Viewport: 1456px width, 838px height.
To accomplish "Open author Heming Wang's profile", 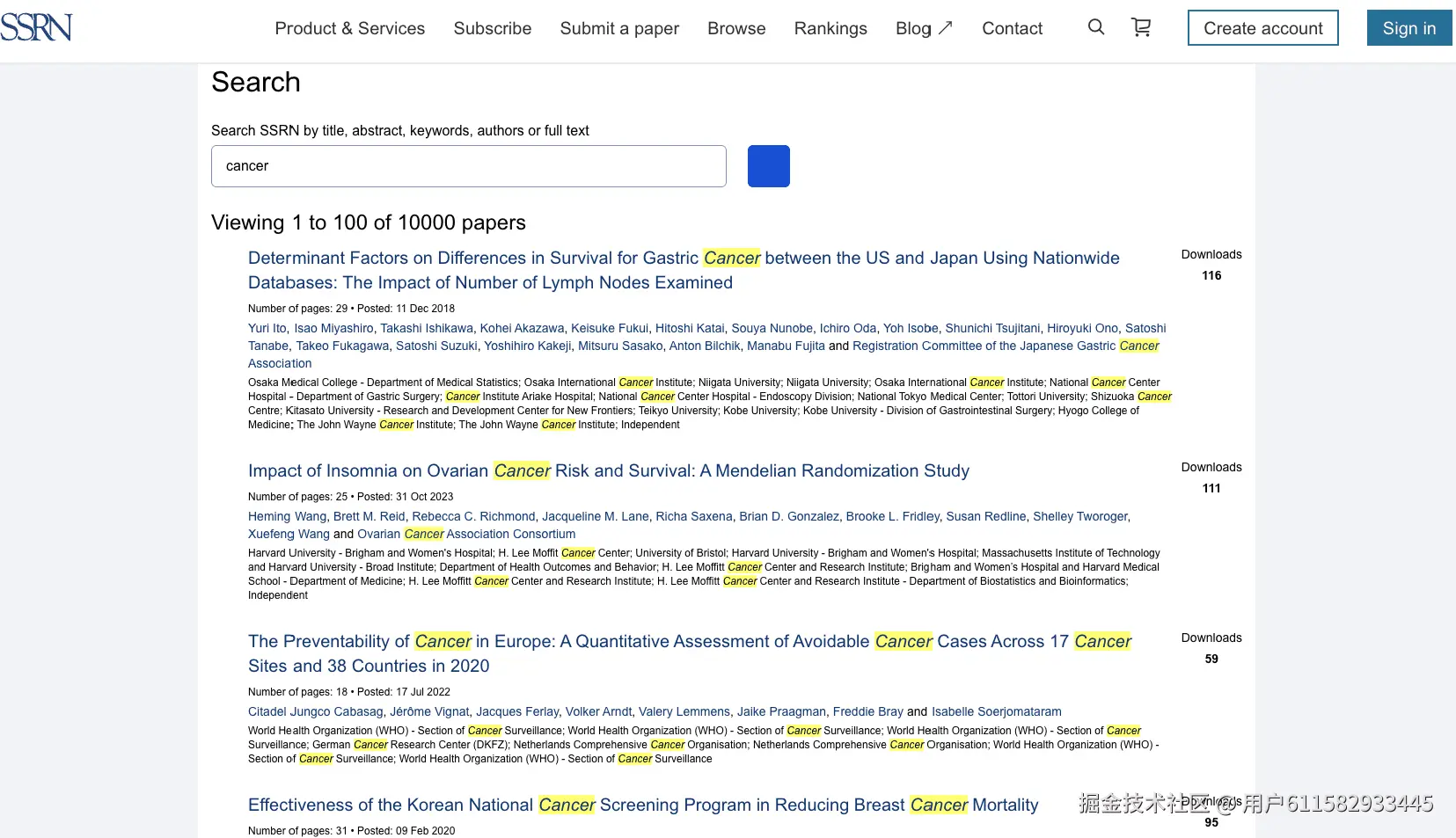I will click(287, 516).
